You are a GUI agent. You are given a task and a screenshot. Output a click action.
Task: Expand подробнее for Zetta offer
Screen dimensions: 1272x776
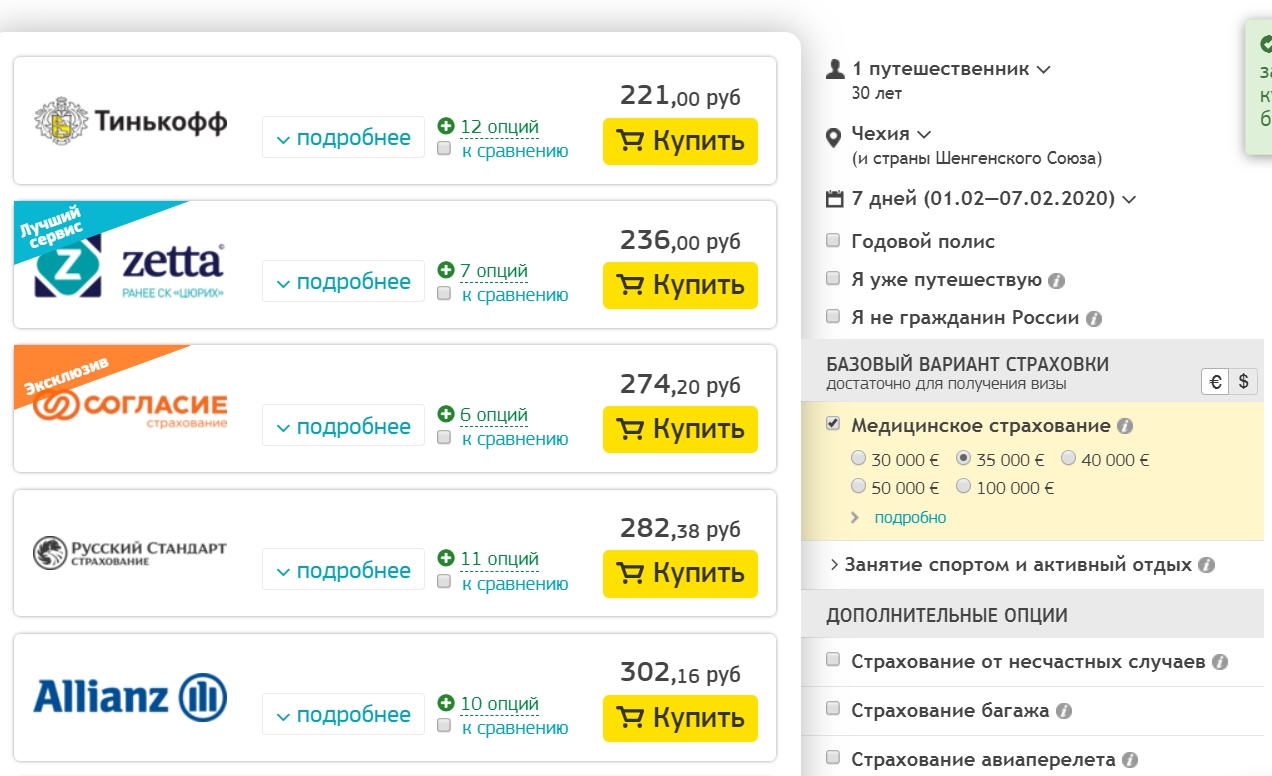tap(343, 282)
